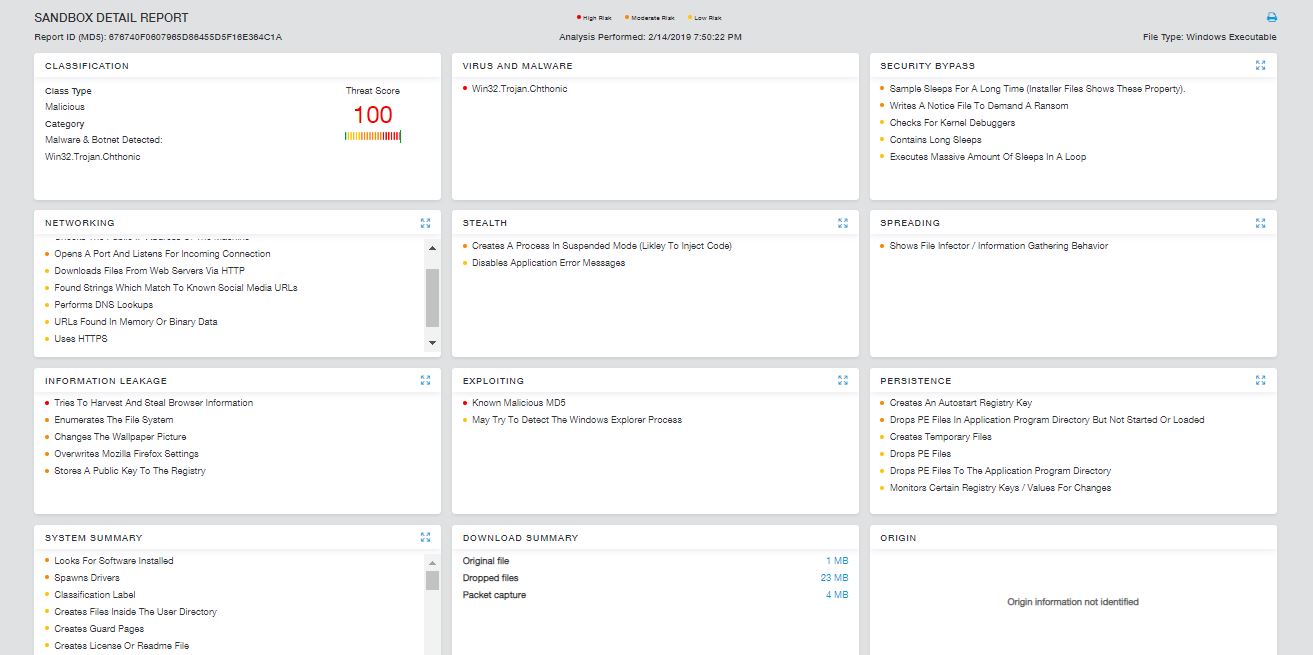Viewport: 1313px width, 655px height.
Task: Open Information Leakage panel in expanded view
Action: (x=425, y=381)
